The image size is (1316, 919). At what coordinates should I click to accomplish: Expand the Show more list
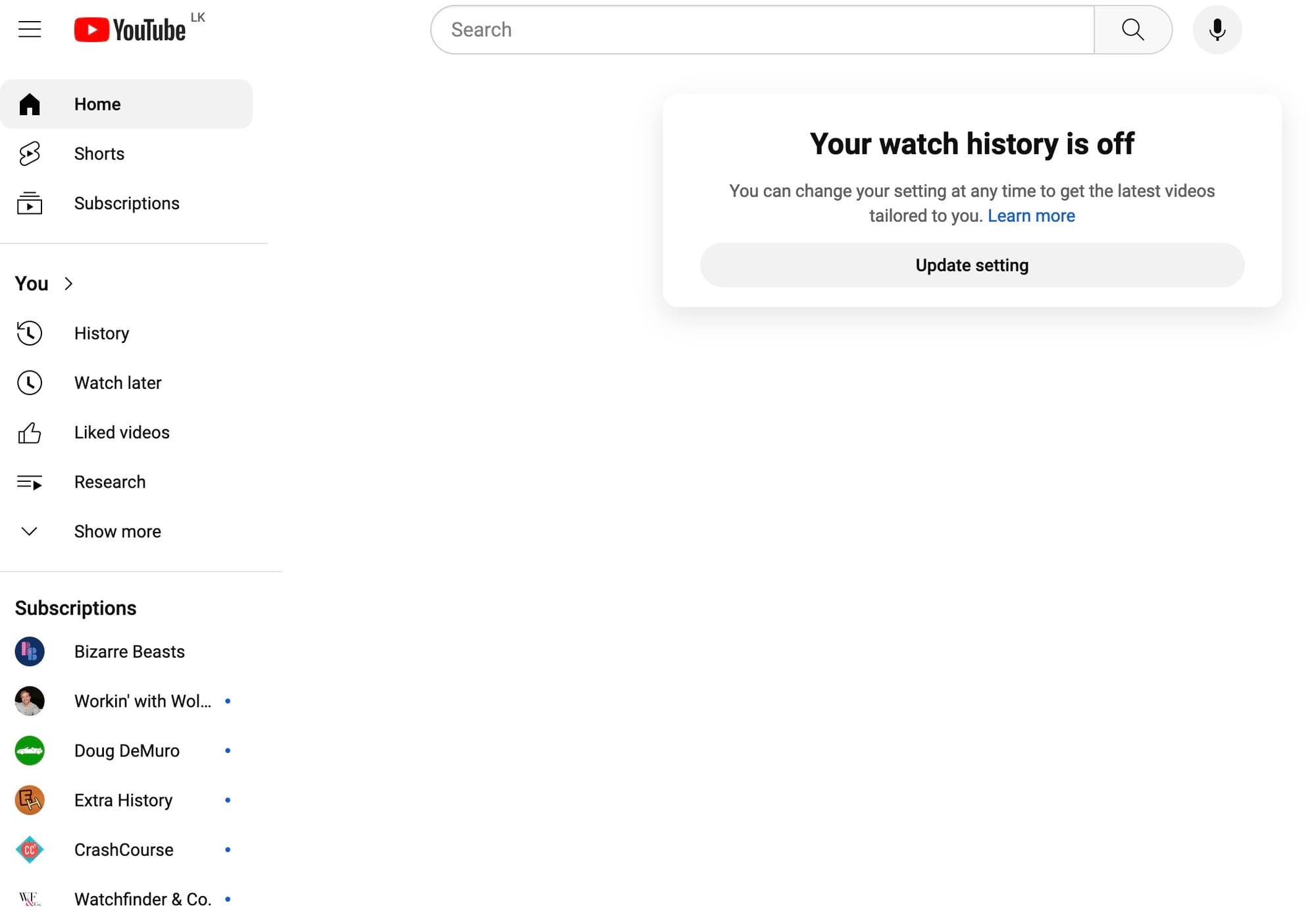[117, 531]
